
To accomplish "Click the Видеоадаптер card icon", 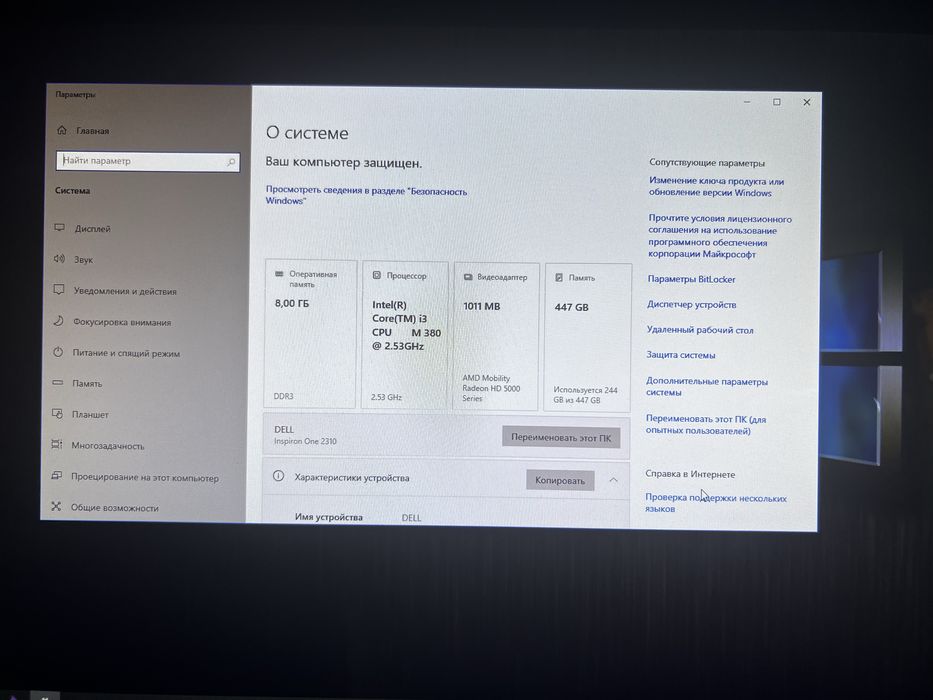I will (468, 277).
